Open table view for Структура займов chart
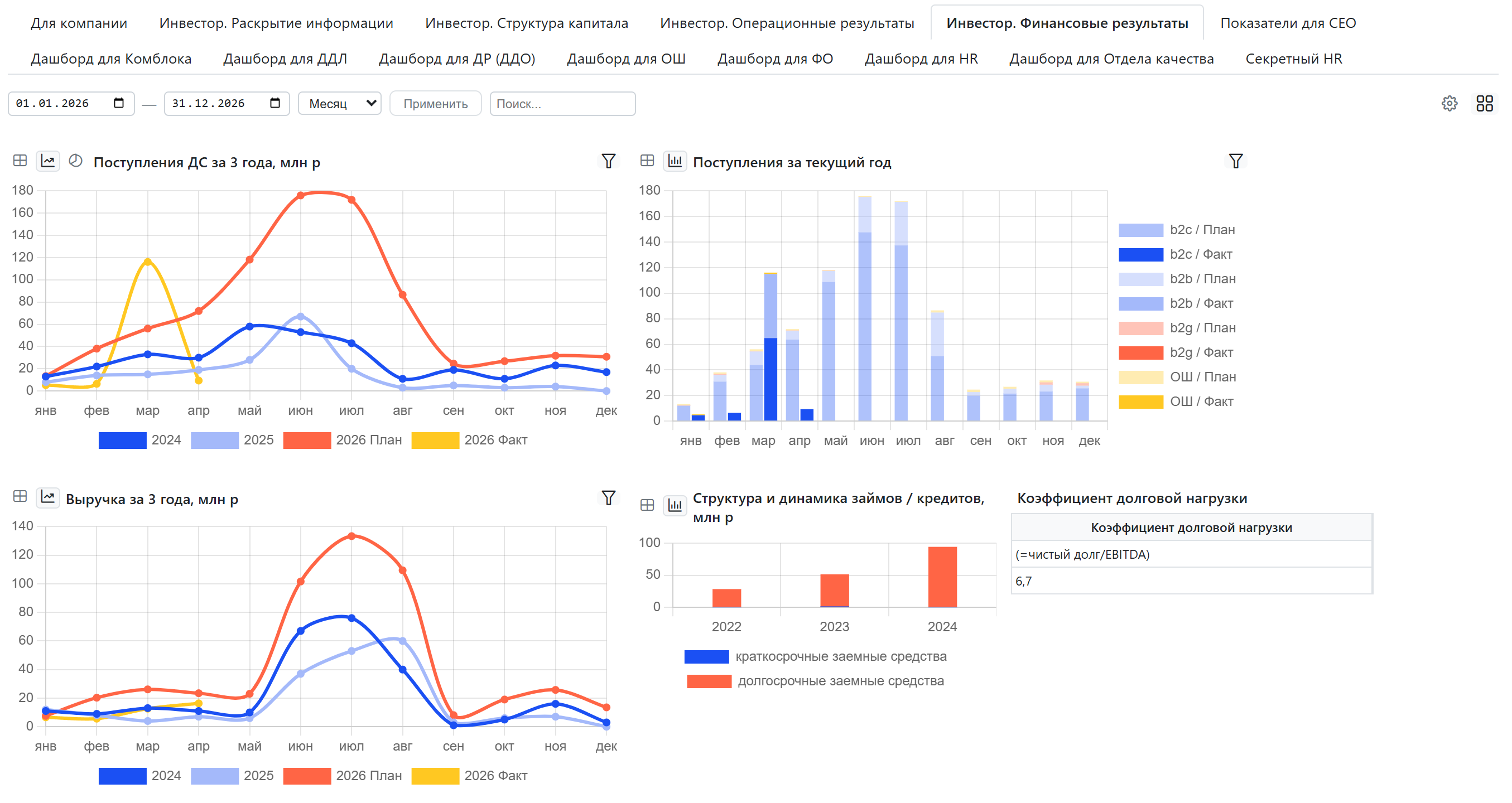This screenshot has width=1512, height=803. 647,505
